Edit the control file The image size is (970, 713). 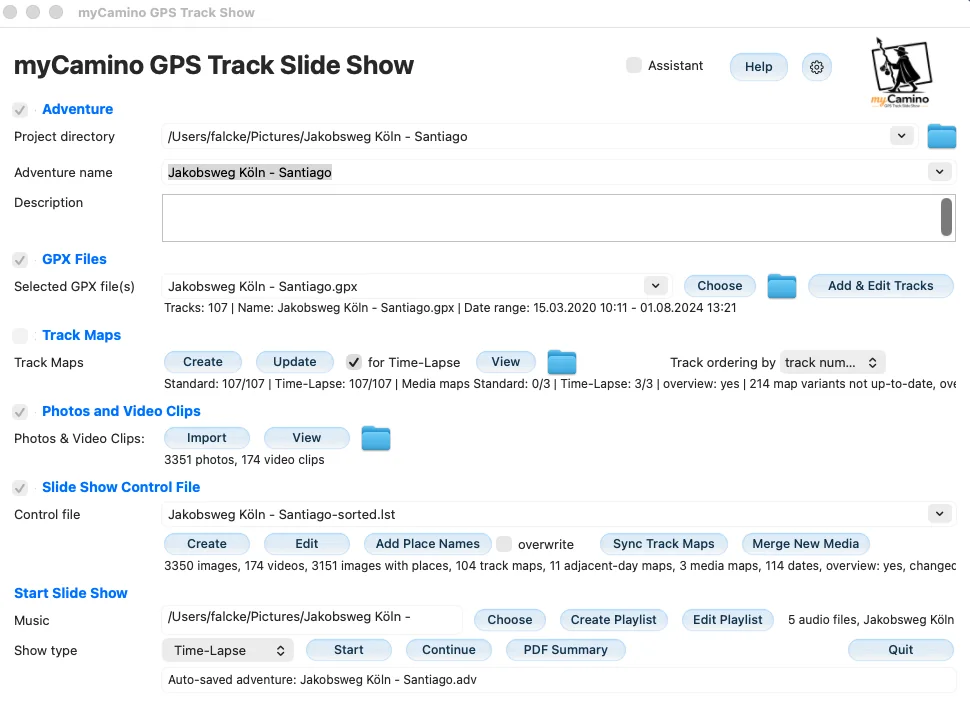[x=307, y=544]
